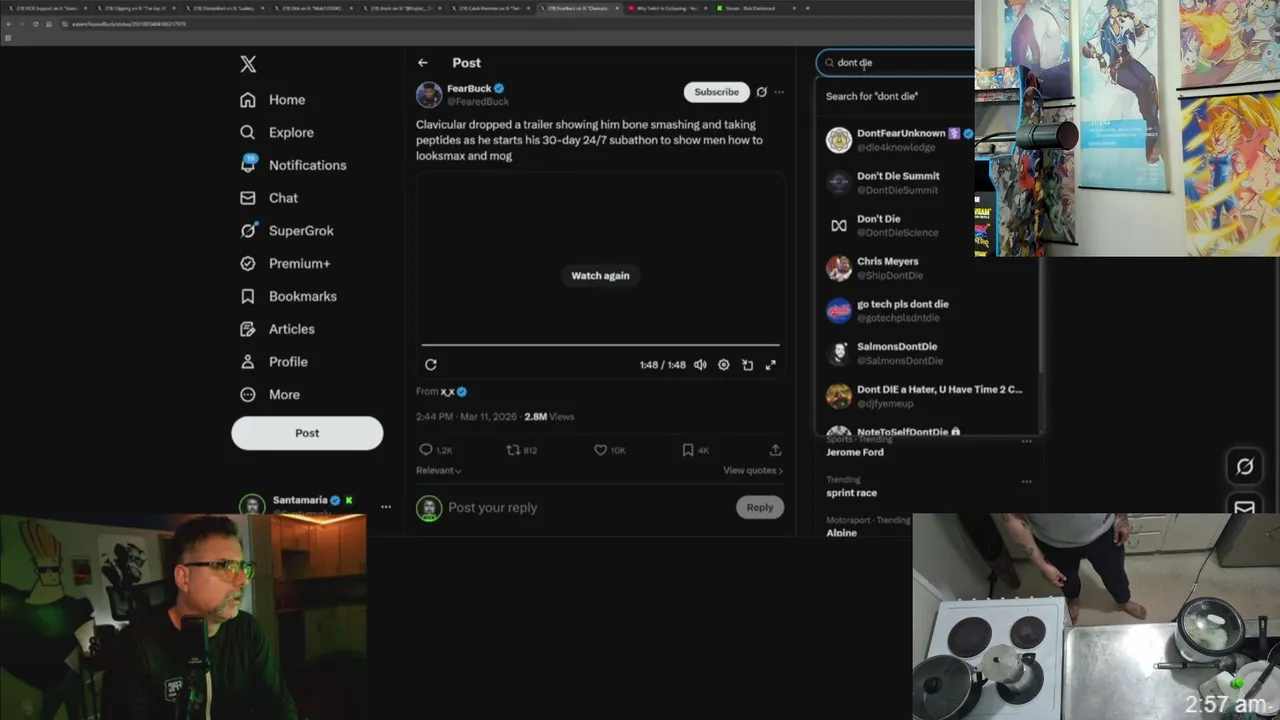Open Profile in the sidebar
The height and width of the screenshot is (720, 1280).
pyautogui.click(x=273, y=362)
